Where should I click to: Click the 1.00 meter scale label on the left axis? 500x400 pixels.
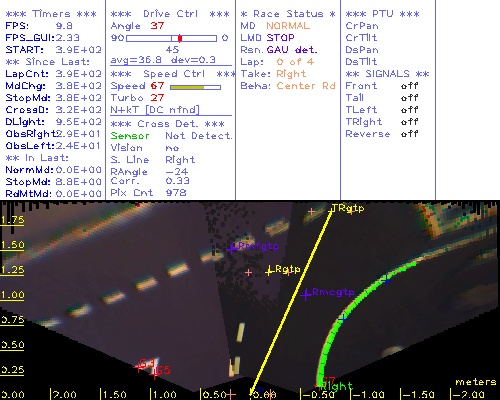point(12,295)
